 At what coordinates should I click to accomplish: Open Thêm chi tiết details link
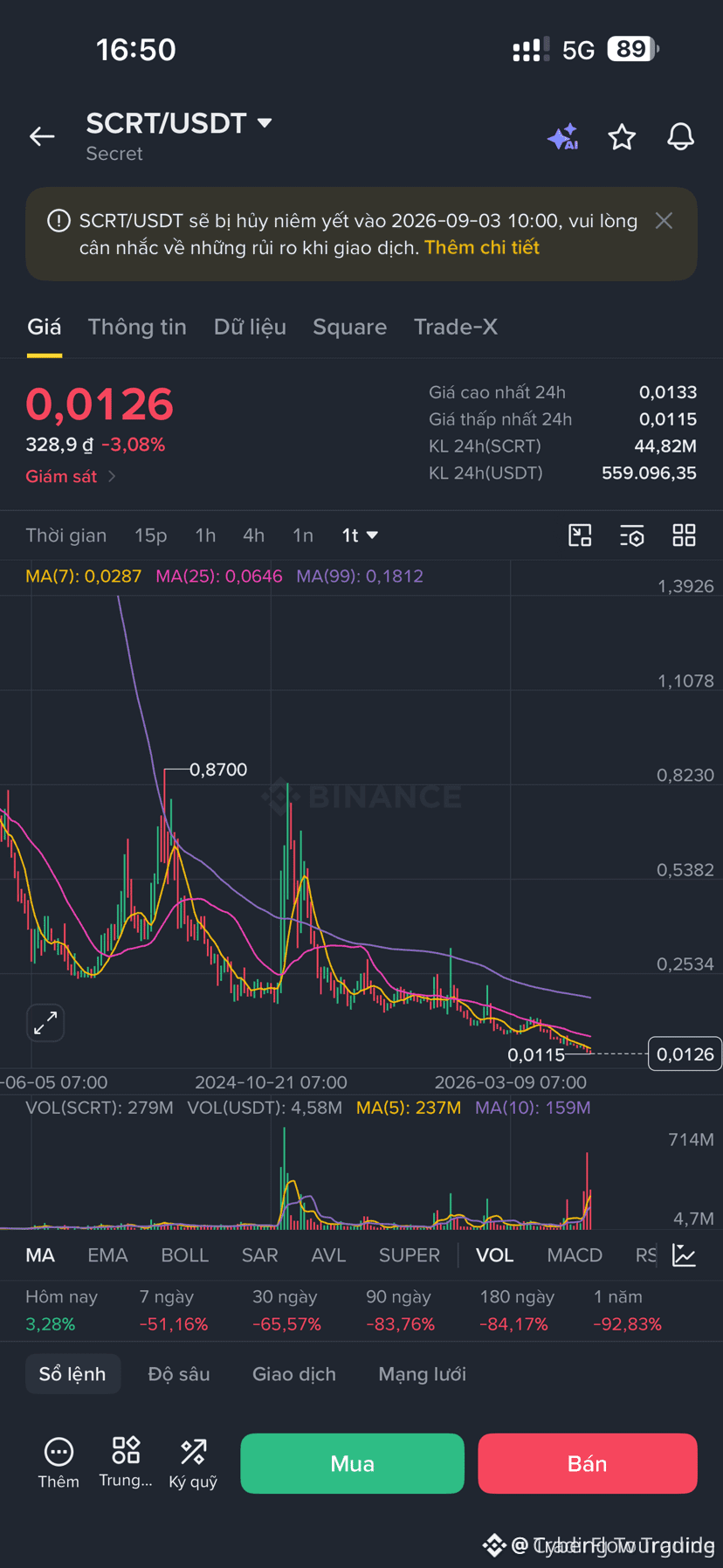pos(482,247)
